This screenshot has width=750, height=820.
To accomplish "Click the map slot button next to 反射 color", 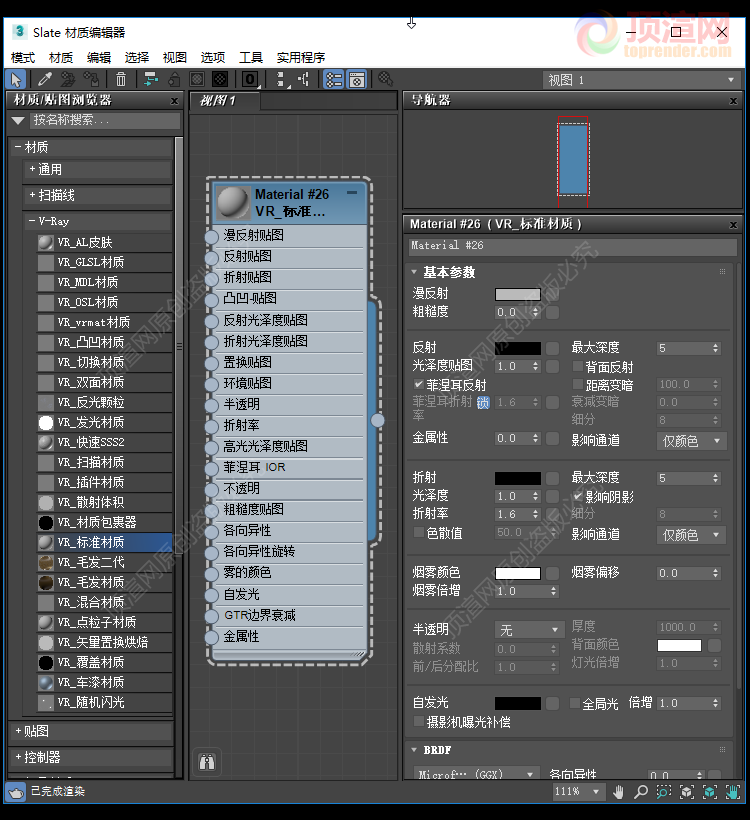I will (x=553, y=348).
